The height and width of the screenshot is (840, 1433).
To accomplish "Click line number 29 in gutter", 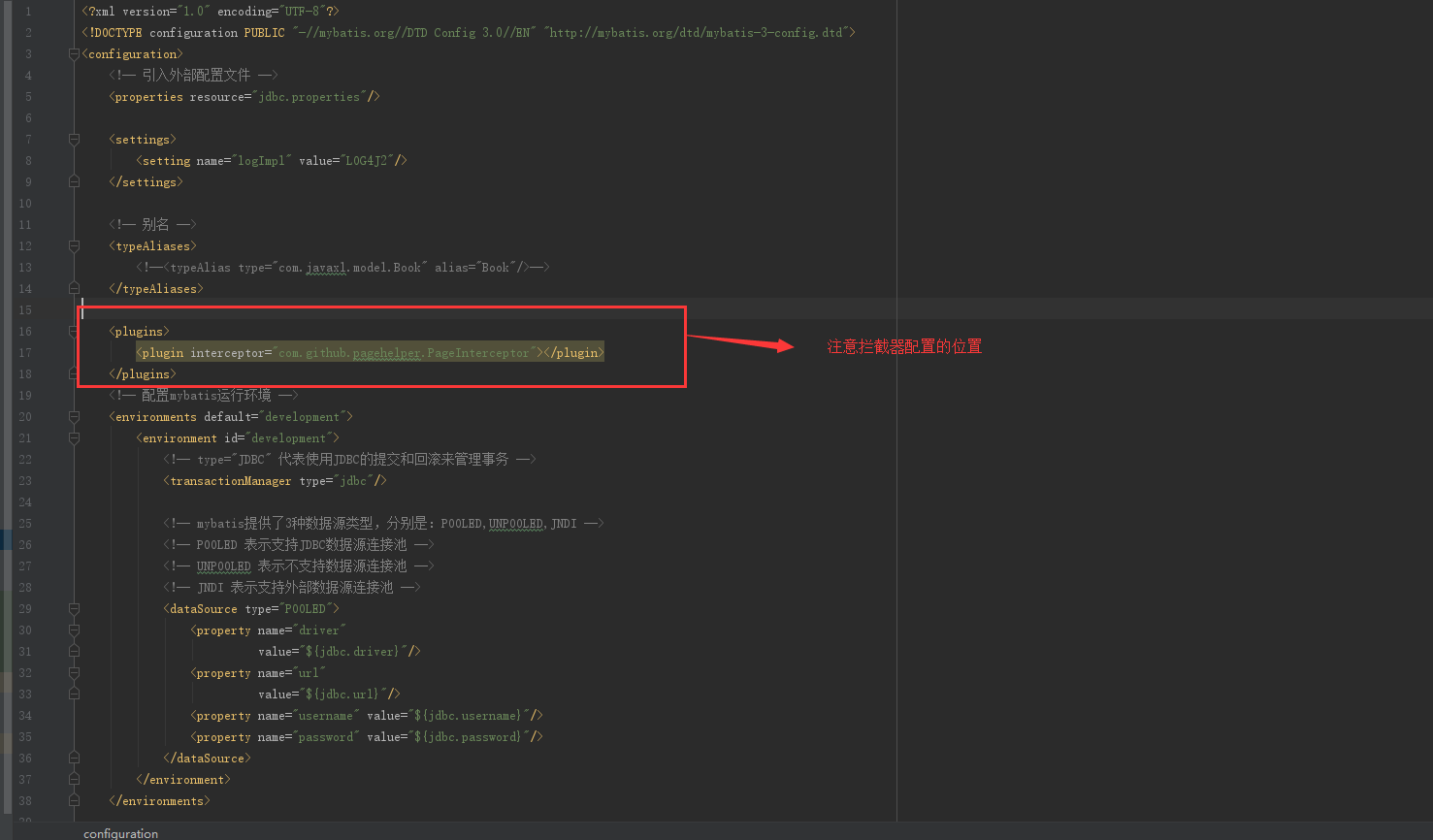I will [25, 609].
